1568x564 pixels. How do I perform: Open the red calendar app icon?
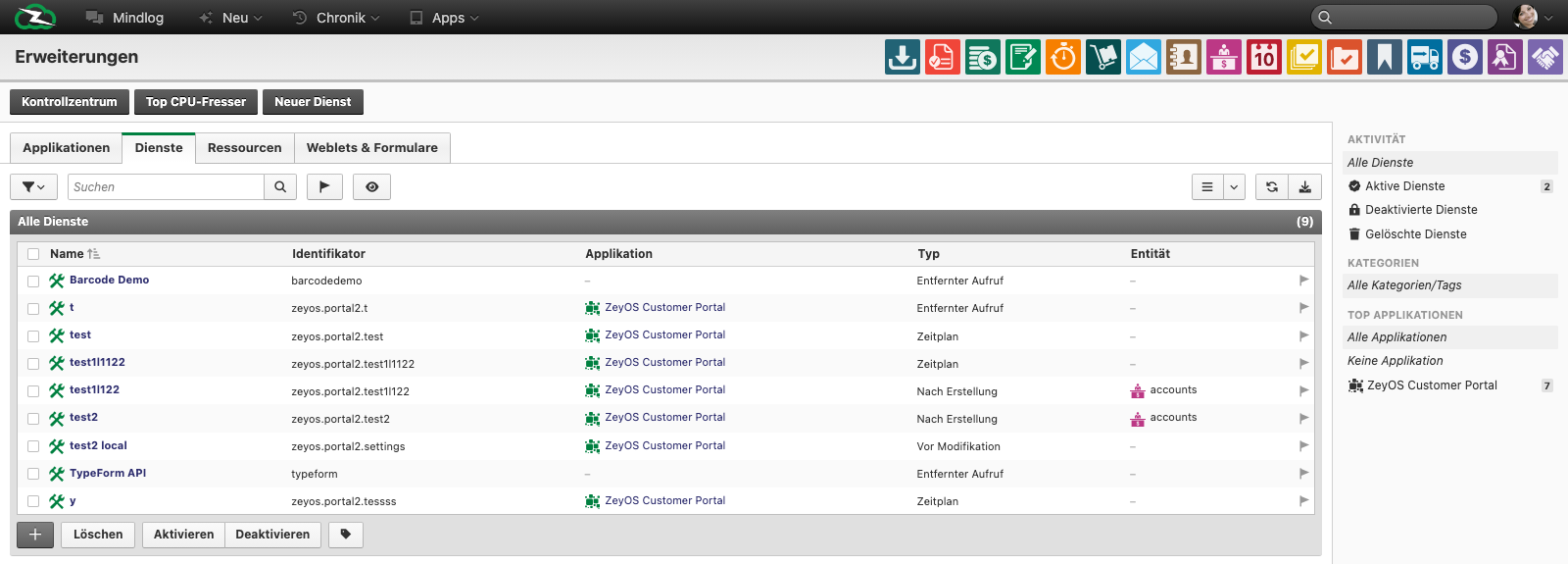tap(1264, 57)
